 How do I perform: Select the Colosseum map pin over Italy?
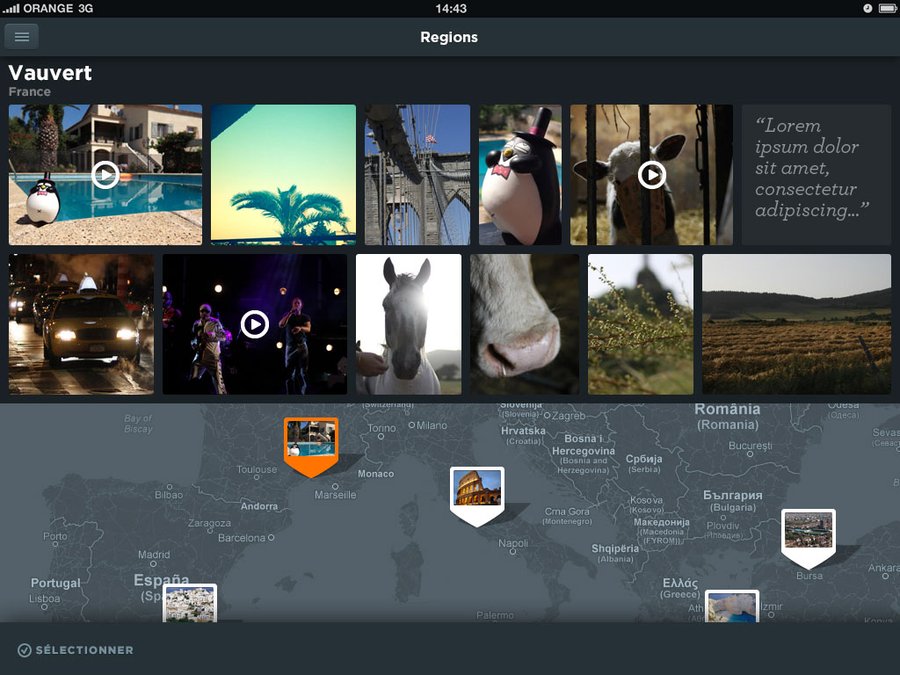click(477, 490)
